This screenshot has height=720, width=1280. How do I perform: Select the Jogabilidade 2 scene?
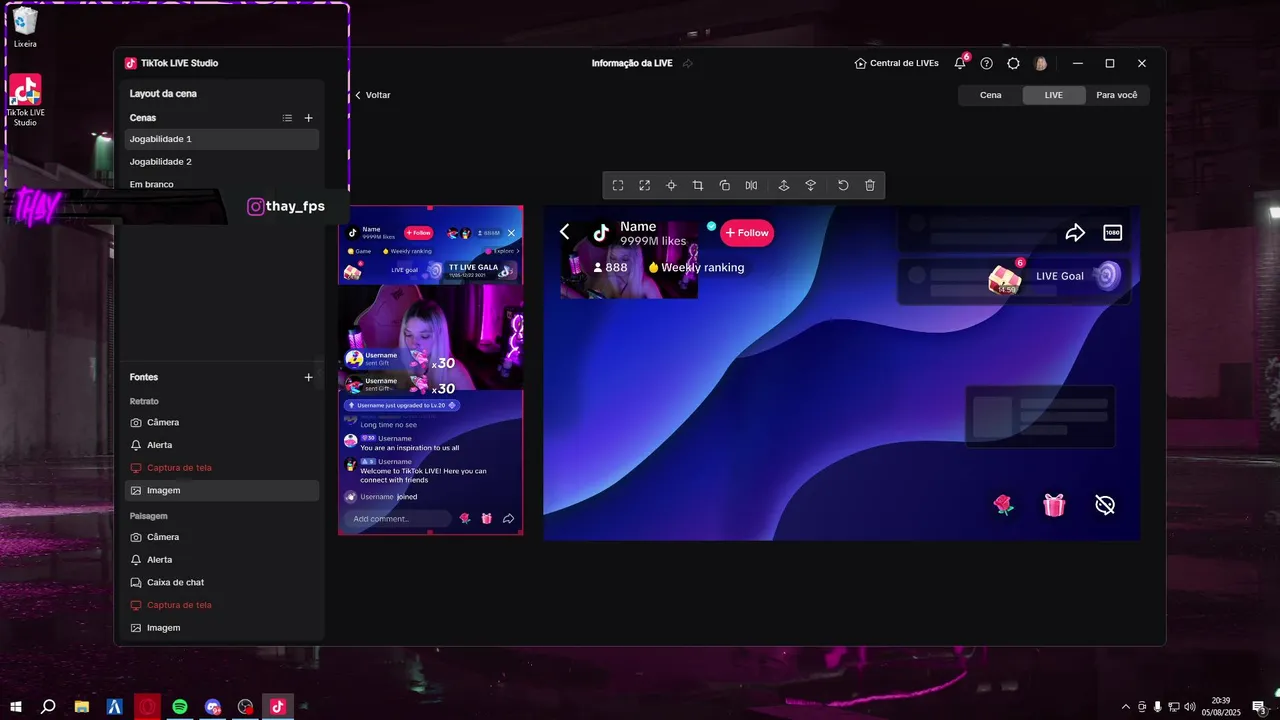coord(222,162)
